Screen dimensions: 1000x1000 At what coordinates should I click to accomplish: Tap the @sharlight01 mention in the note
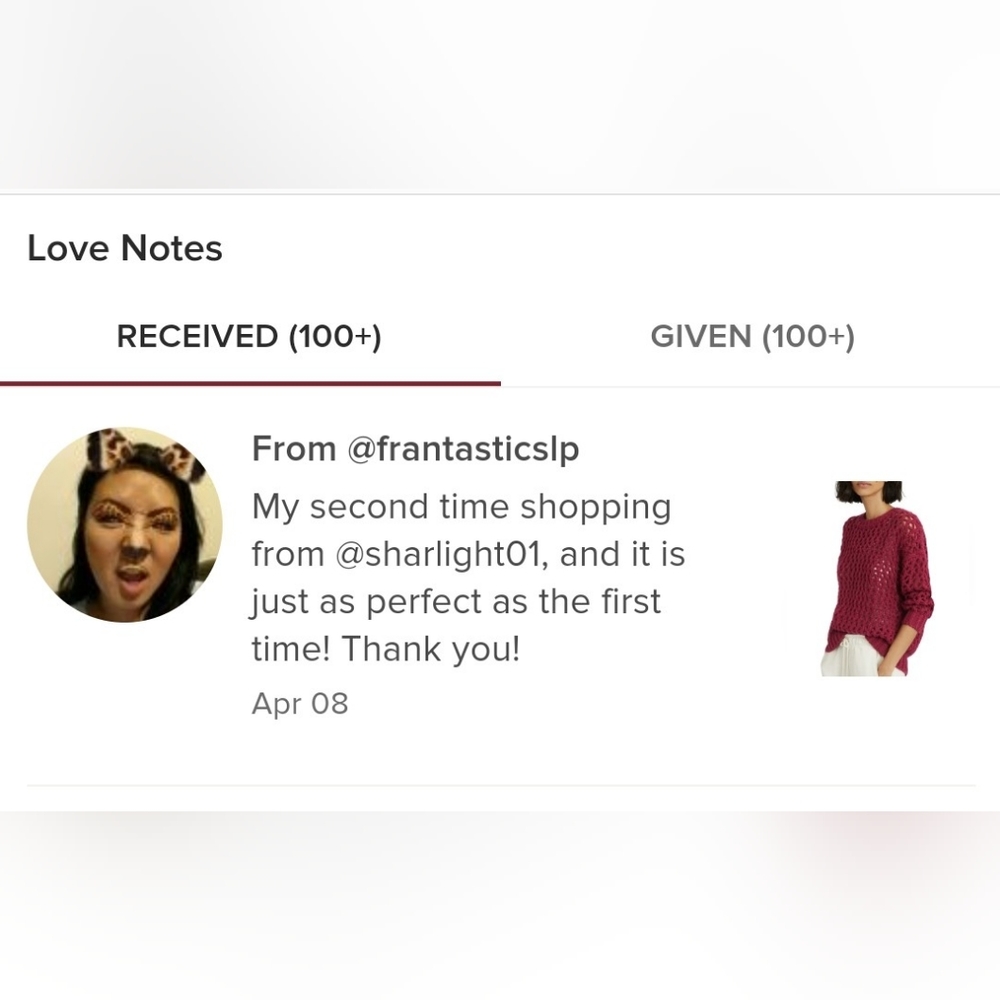(441, 554)
